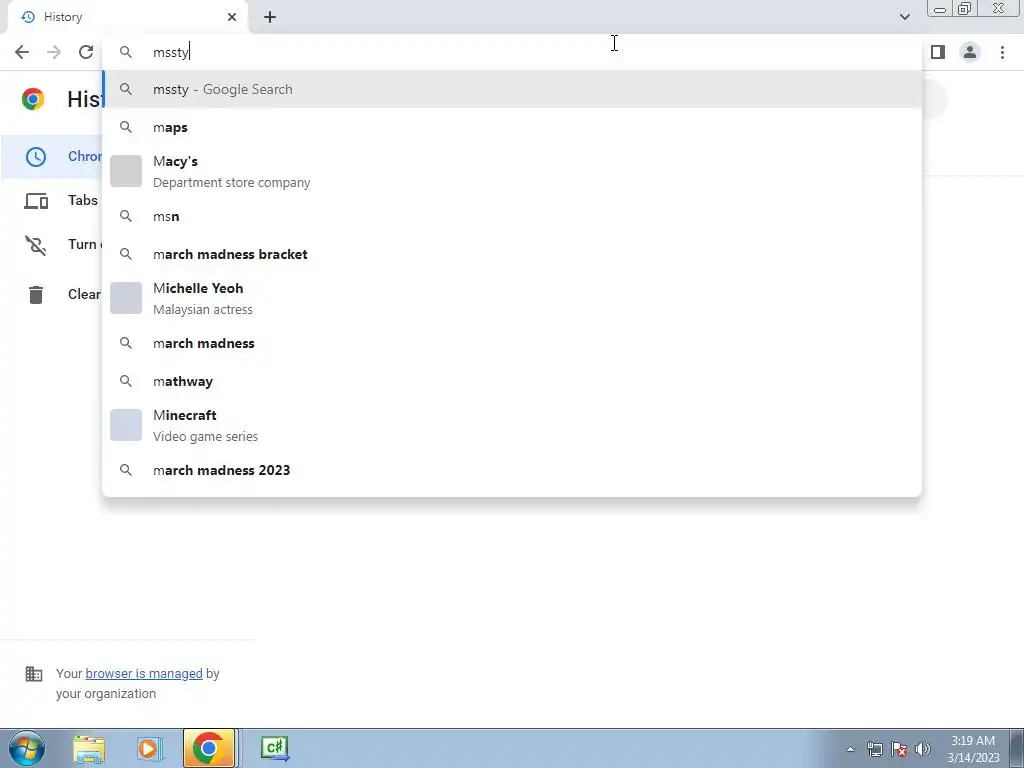Screen dimensions: 1024x768
Task: Click the Minecraft suggestion thumbnail
Action: coord(126,425)
